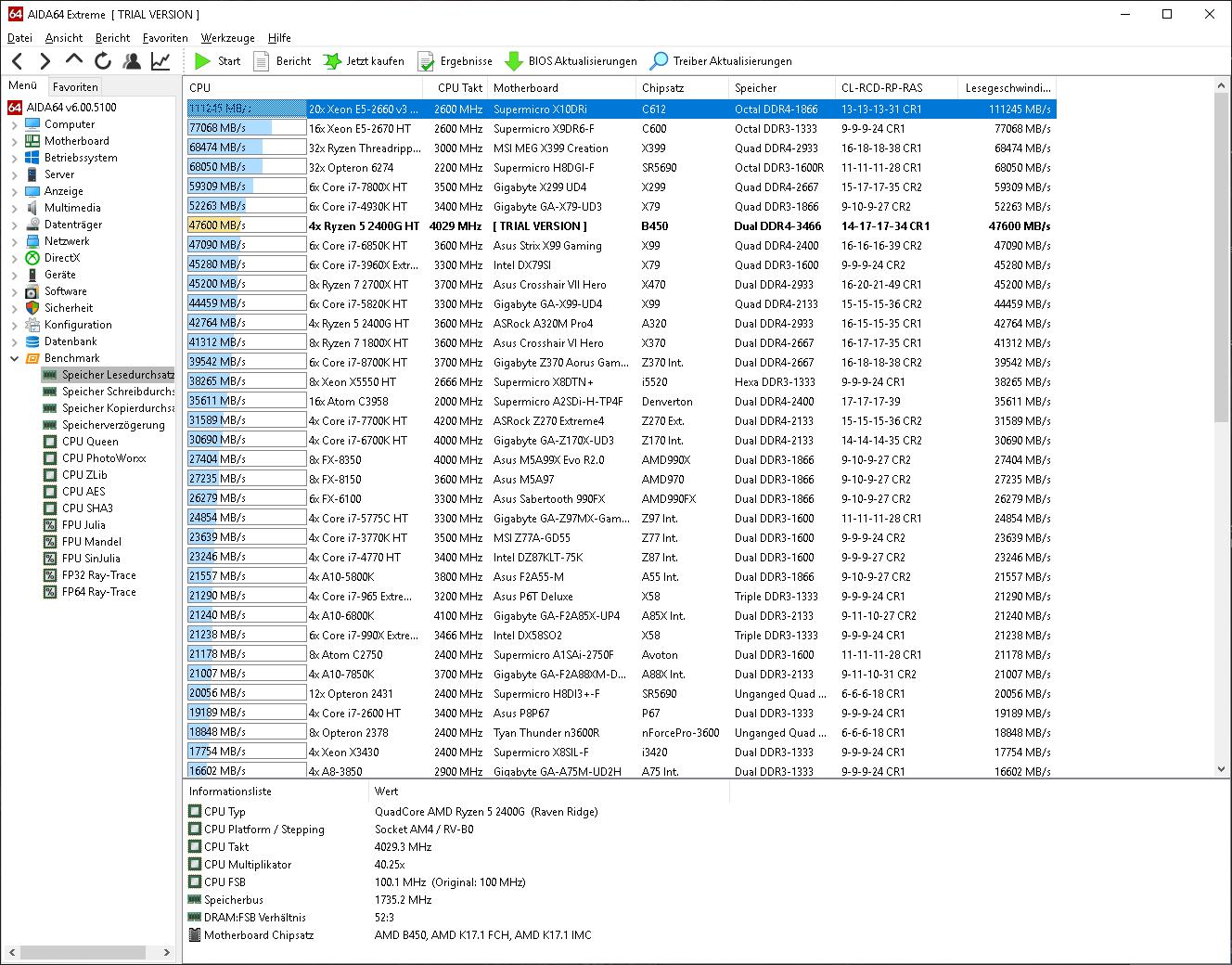Switch to the Favoriten sidebar tab

[x=75, y=86]
